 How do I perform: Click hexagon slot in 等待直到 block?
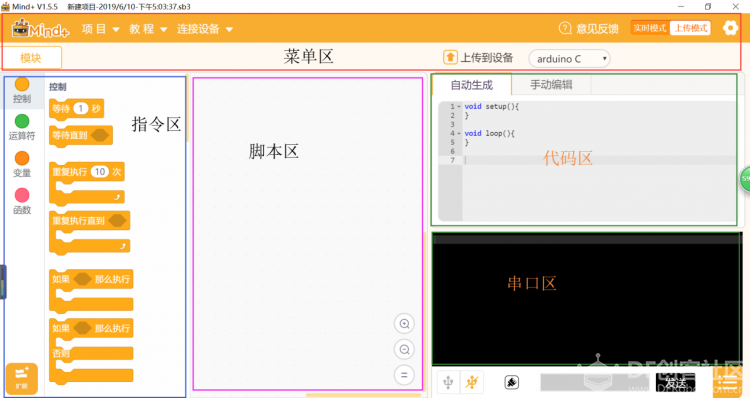[x=100, y=135]
